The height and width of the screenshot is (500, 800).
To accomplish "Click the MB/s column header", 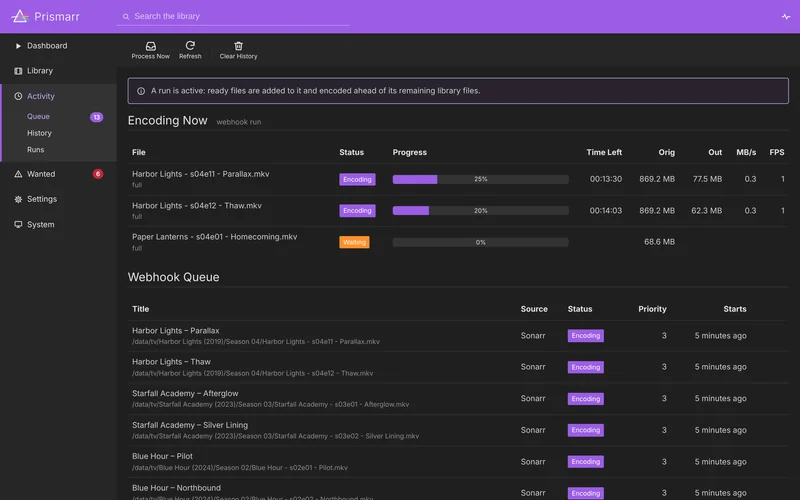I will point(746,152).
